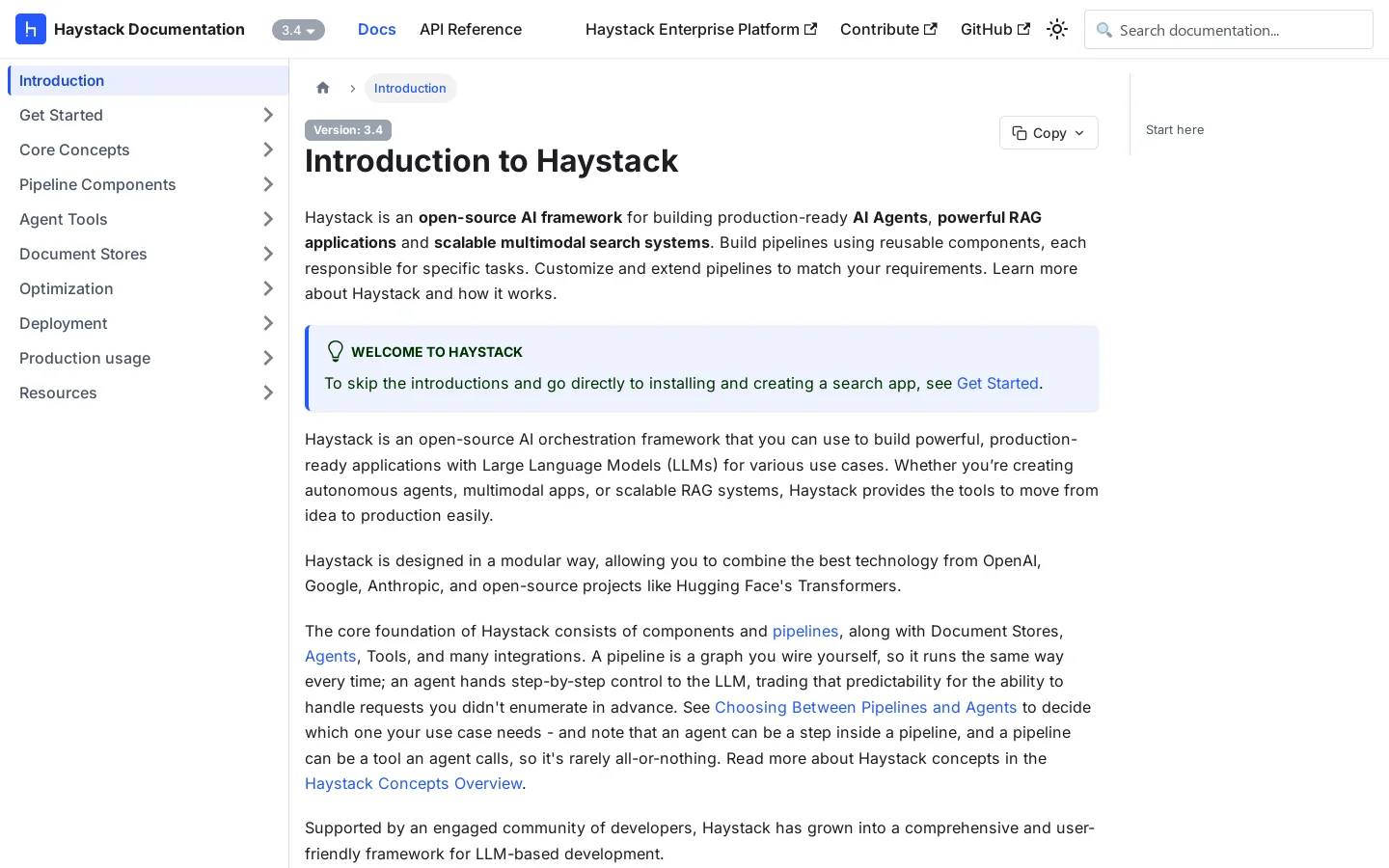Click the Introduction breadcrumb
This screenshot has height=868, width=1389.
coord(410,88)
